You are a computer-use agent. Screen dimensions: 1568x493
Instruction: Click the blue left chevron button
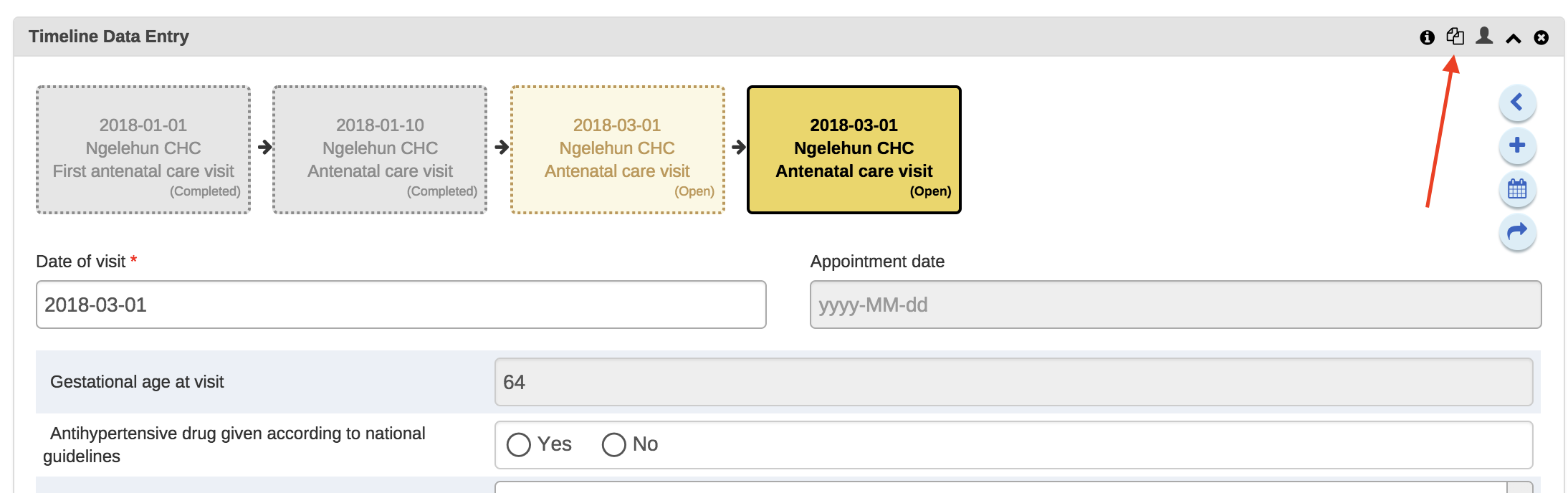pyautogui.click(x=1517, y=102)
